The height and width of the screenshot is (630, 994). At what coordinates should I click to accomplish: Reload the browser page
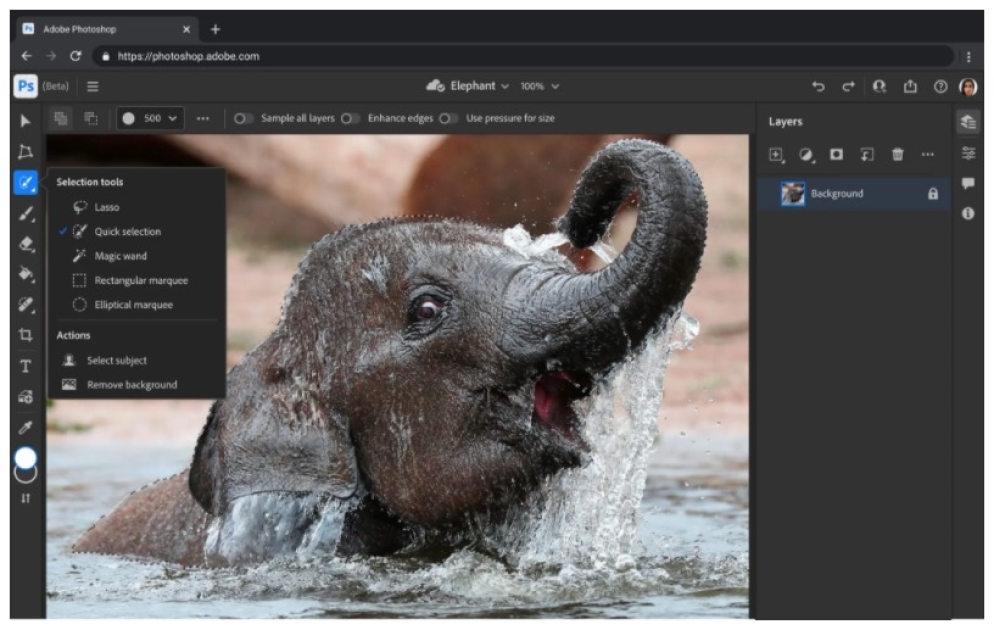(75, 56)
